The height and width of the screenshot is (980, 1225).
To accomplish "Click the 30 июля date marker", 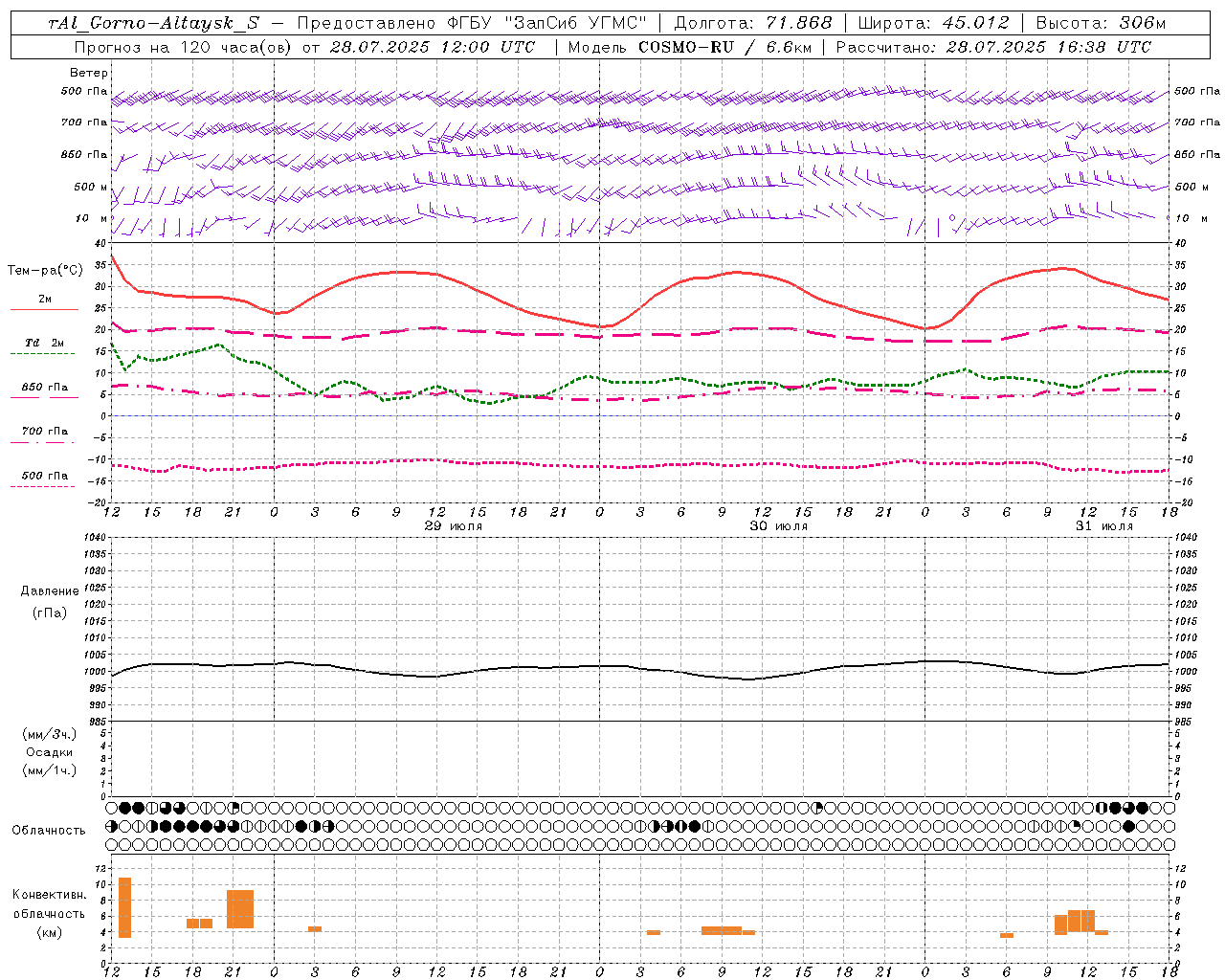I will coord(778,526).
